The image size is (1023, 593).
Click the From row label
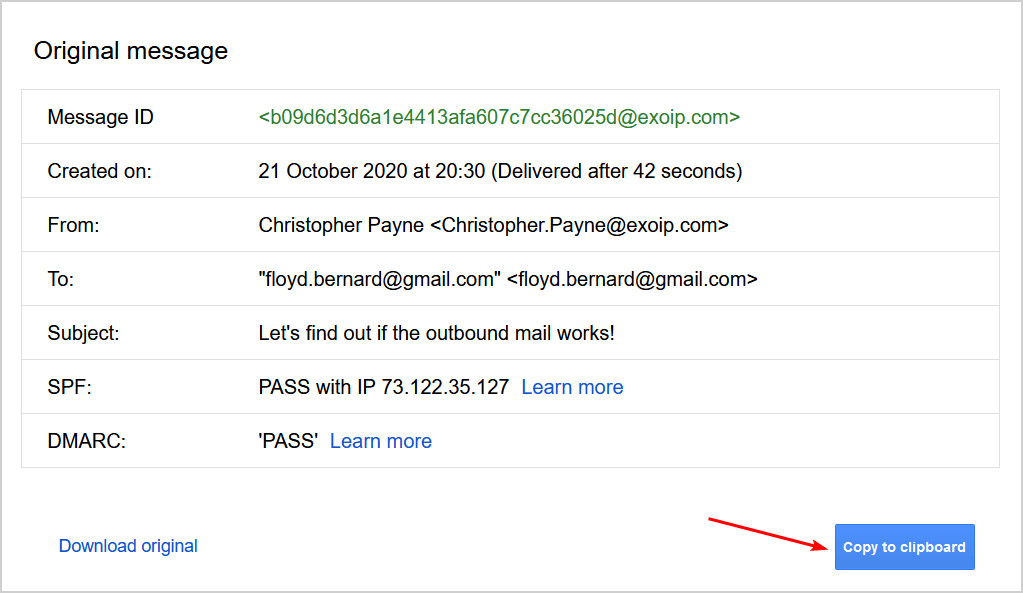[x=74, y=225]
